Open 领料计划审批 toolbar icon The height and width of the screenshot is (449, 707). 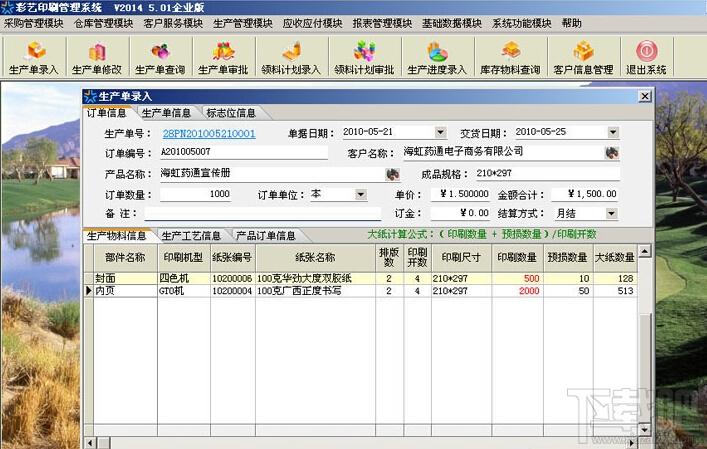364,57
